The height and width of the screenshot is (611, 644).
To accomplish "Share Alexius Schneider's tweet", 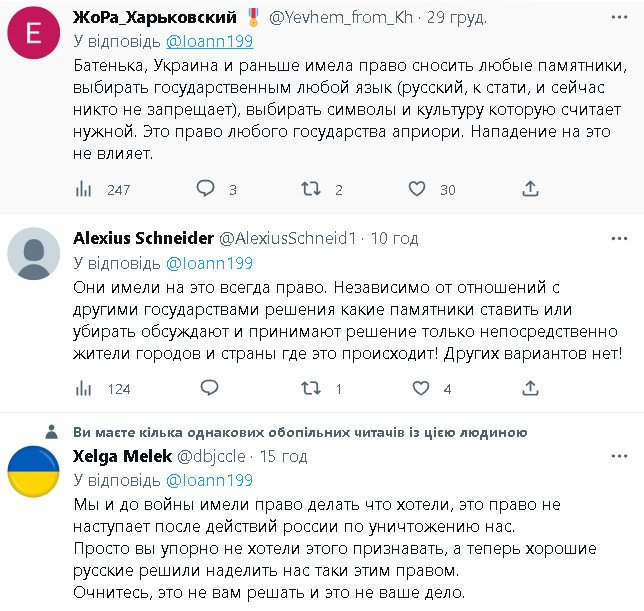I will 531,388.
